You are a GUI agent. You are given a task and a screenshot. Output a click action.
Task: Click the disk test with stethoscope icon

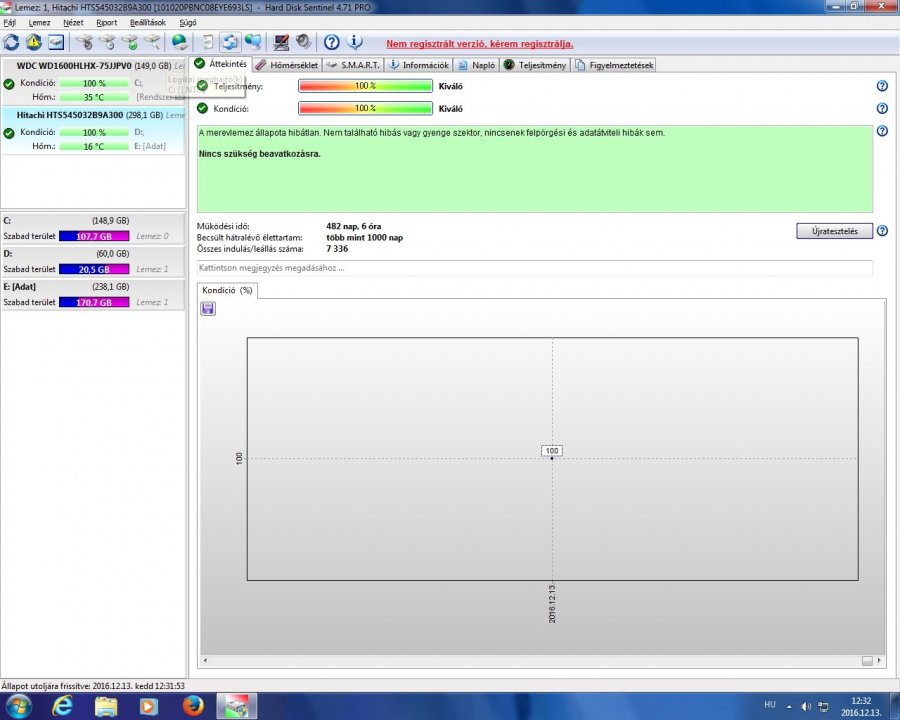click(84, 42)
